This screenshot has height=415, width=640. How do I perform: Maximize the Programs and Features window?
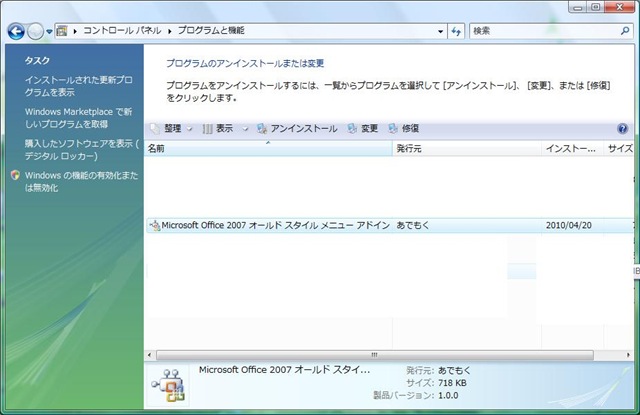pyautogui.click(x=596, y=7)
